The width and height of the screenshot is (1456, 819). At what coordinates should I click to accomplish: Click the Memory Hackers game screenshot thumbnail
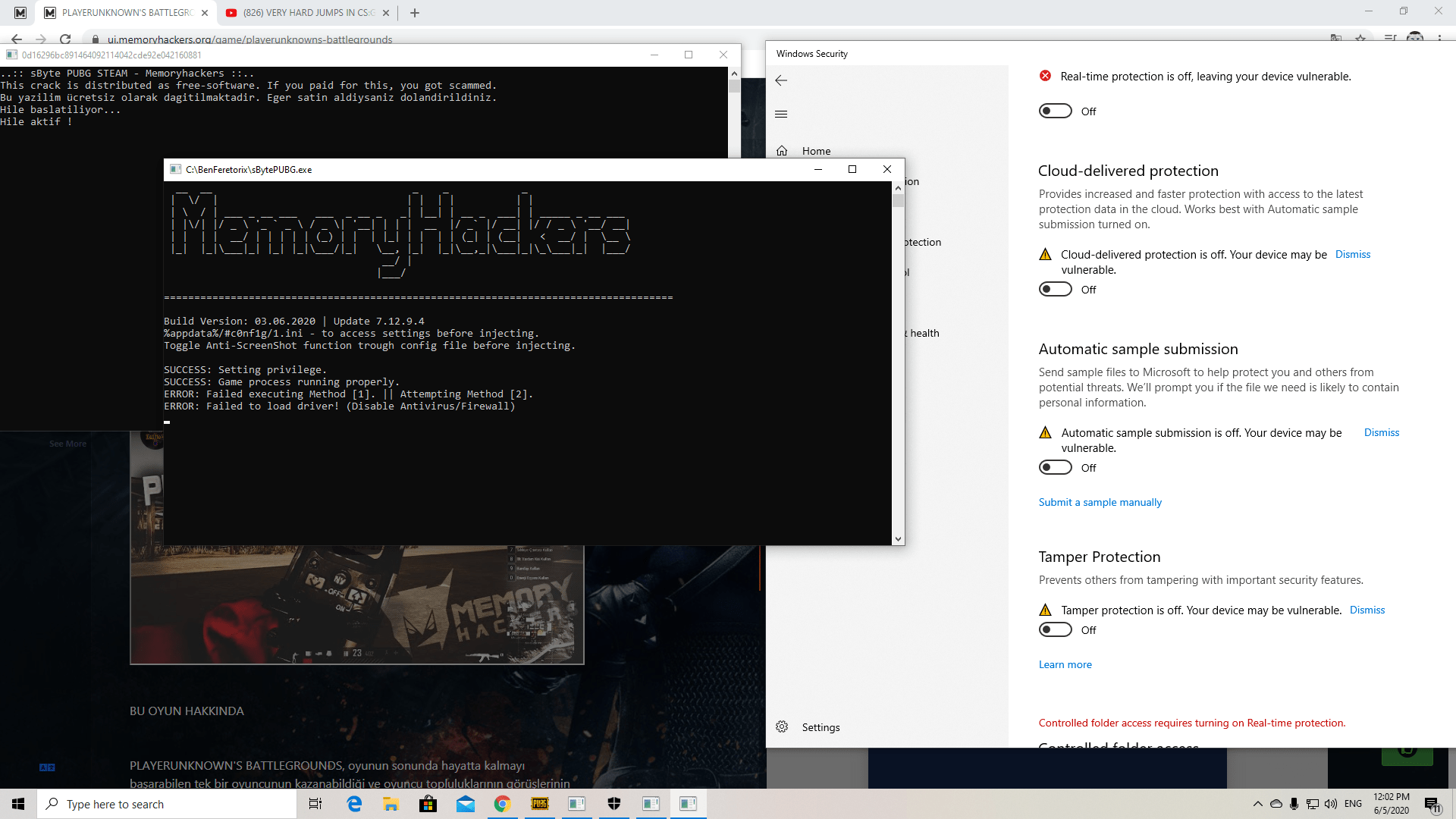click(x=356, y=604)
